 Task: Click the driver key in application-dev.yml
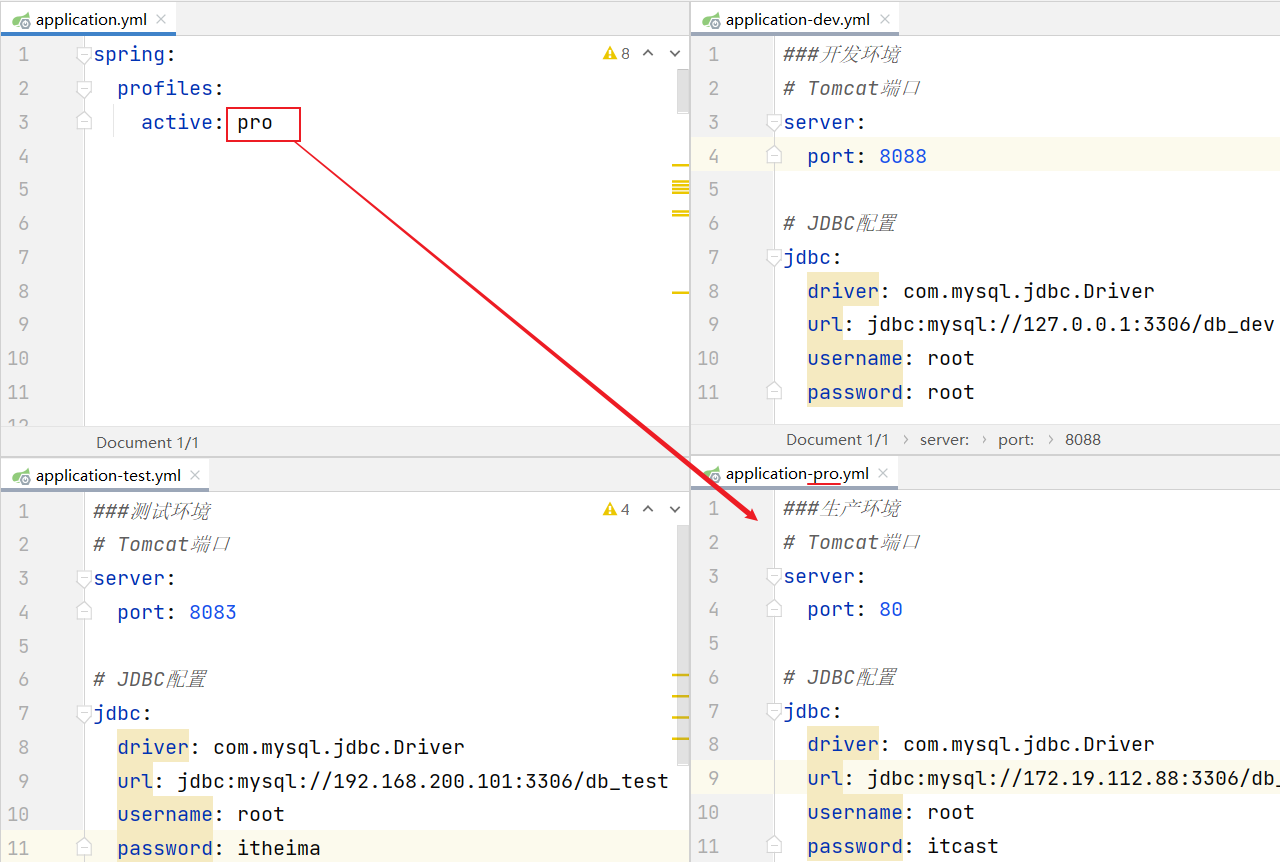point(843,292)
